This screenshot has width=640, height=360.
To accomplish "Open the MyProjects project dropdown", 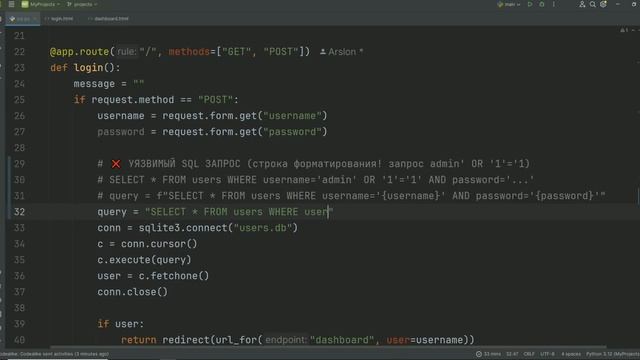I will pyautogui.click(x=40, y=4).
